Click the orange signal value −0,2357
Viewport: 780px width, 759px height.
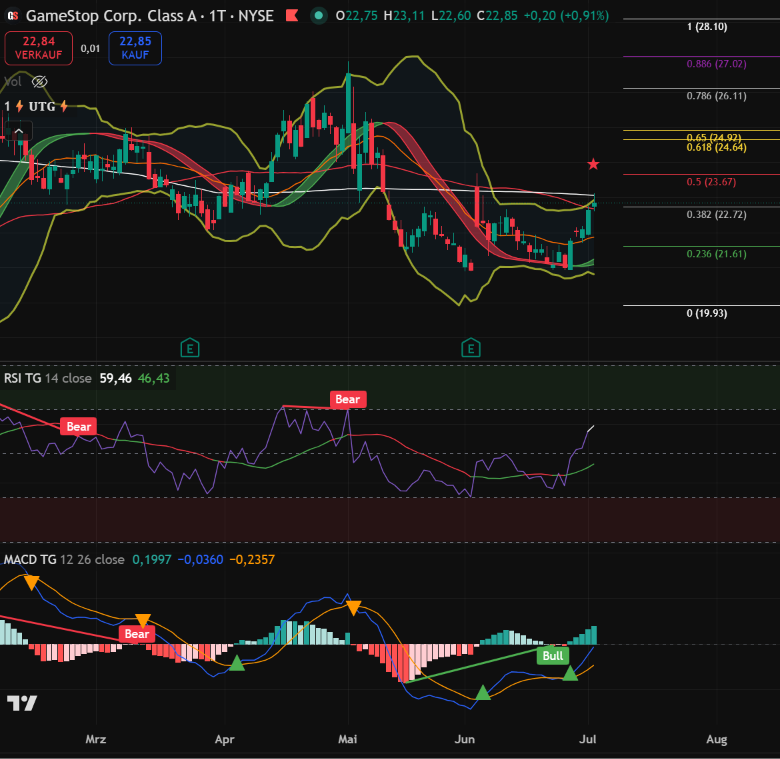coord(252,560)
